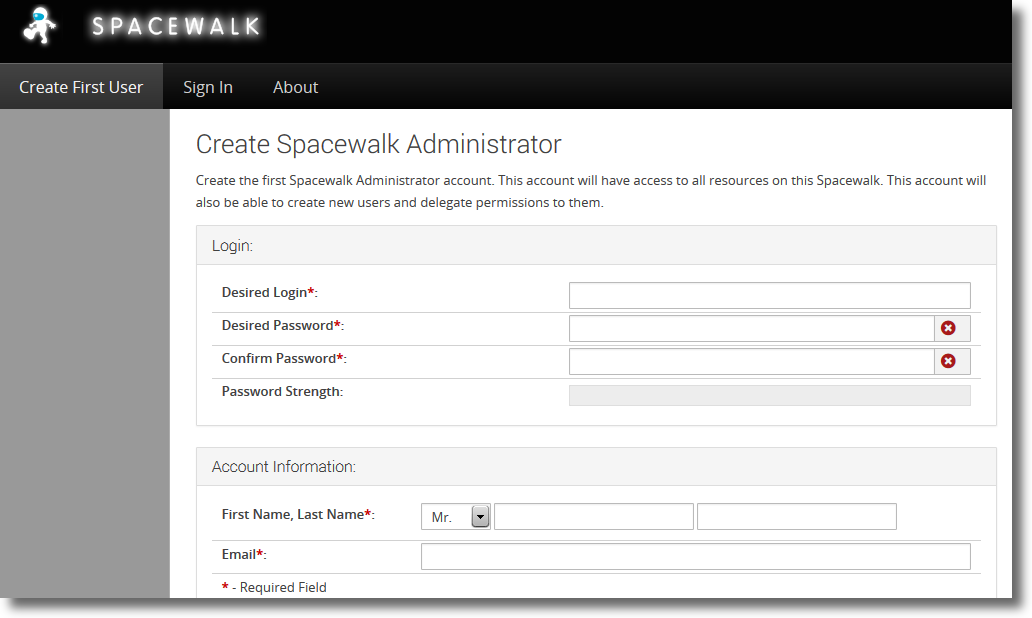
Task: Click the 'Desired Login*:' label
Action: click(270, 292)
